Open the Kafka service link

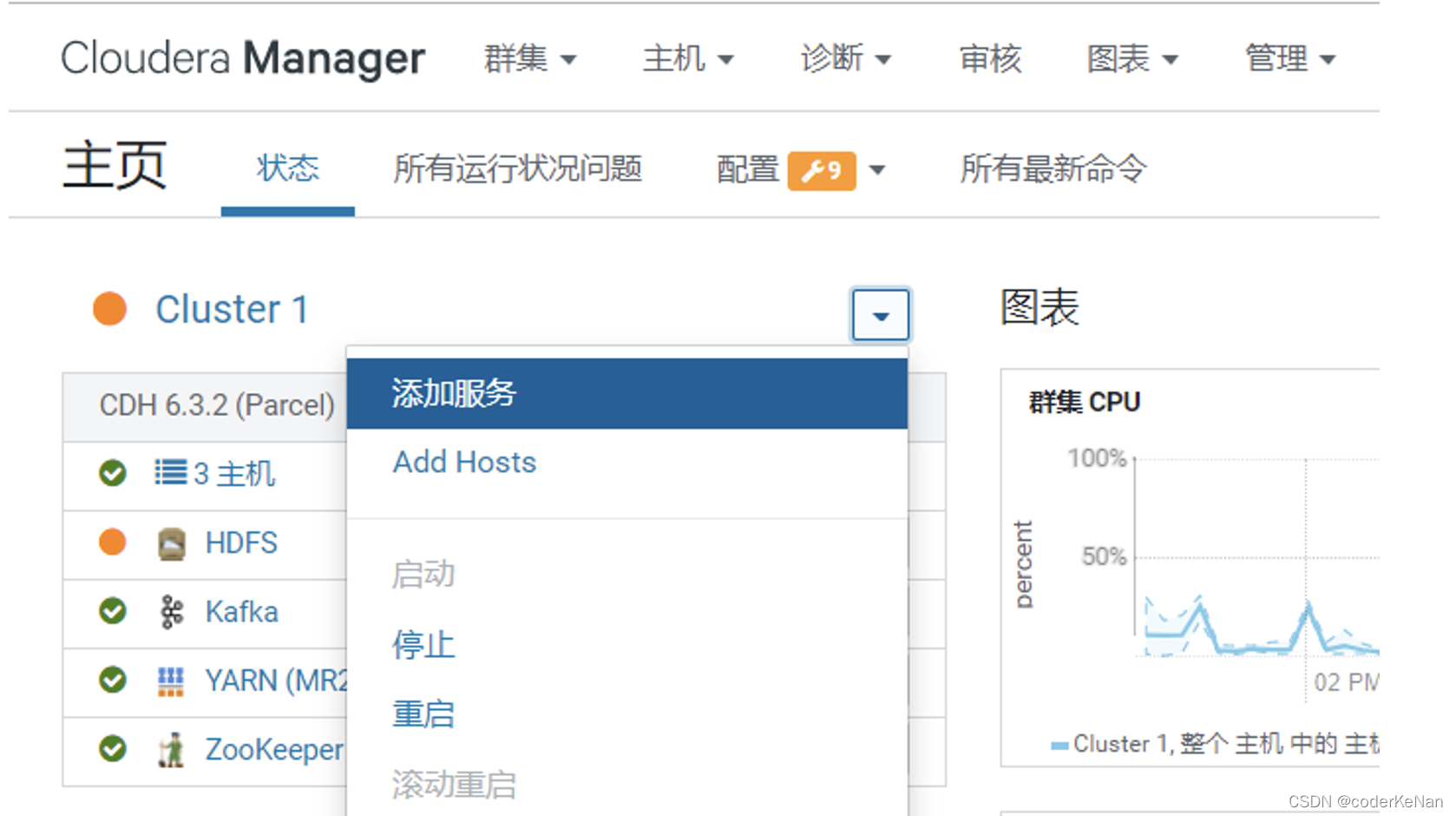[242, 612]
